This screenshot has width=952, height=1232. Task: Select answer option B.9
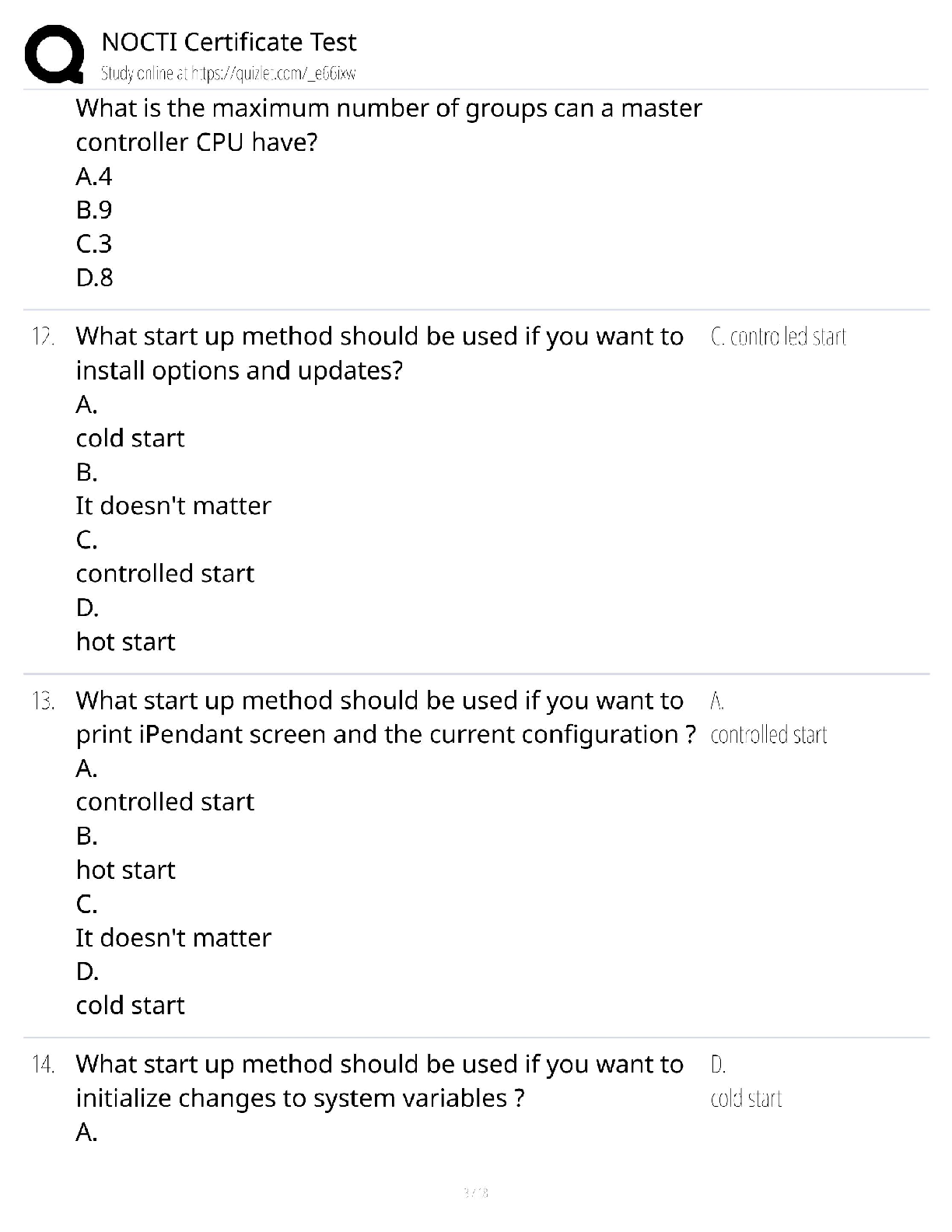click(94, 210)
